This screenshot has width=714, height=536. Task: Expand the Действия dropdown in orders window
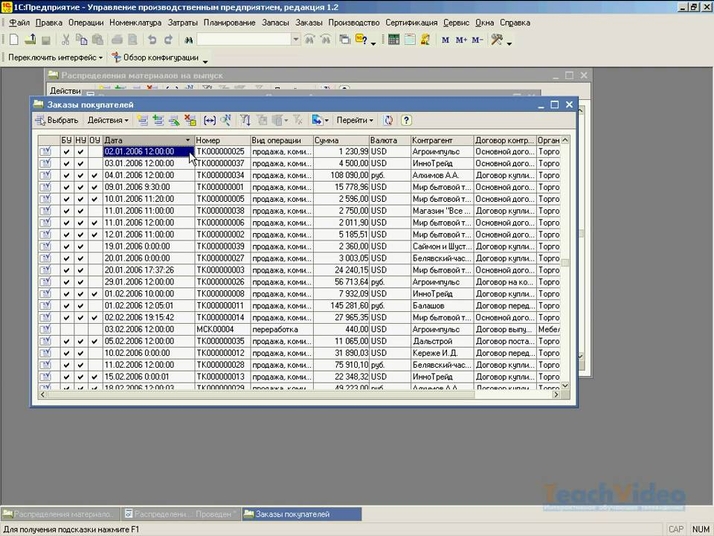108,120
